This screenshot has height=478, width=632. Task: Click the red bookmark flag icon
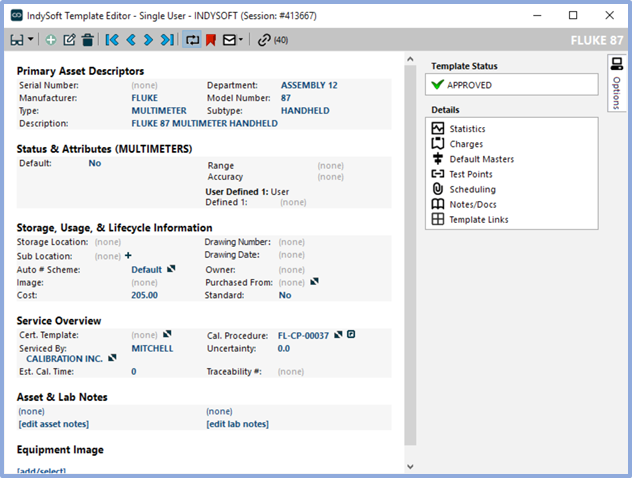click(211, 40)
